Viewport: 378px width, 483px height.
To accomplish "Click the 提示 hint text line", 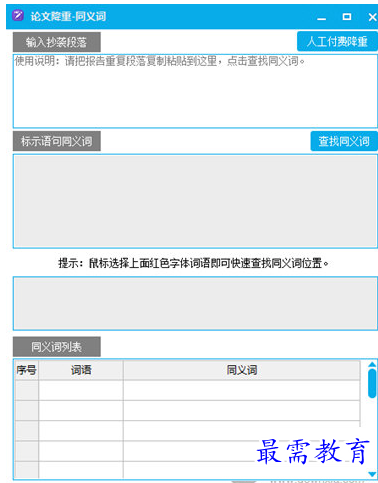I will point(194,263).
